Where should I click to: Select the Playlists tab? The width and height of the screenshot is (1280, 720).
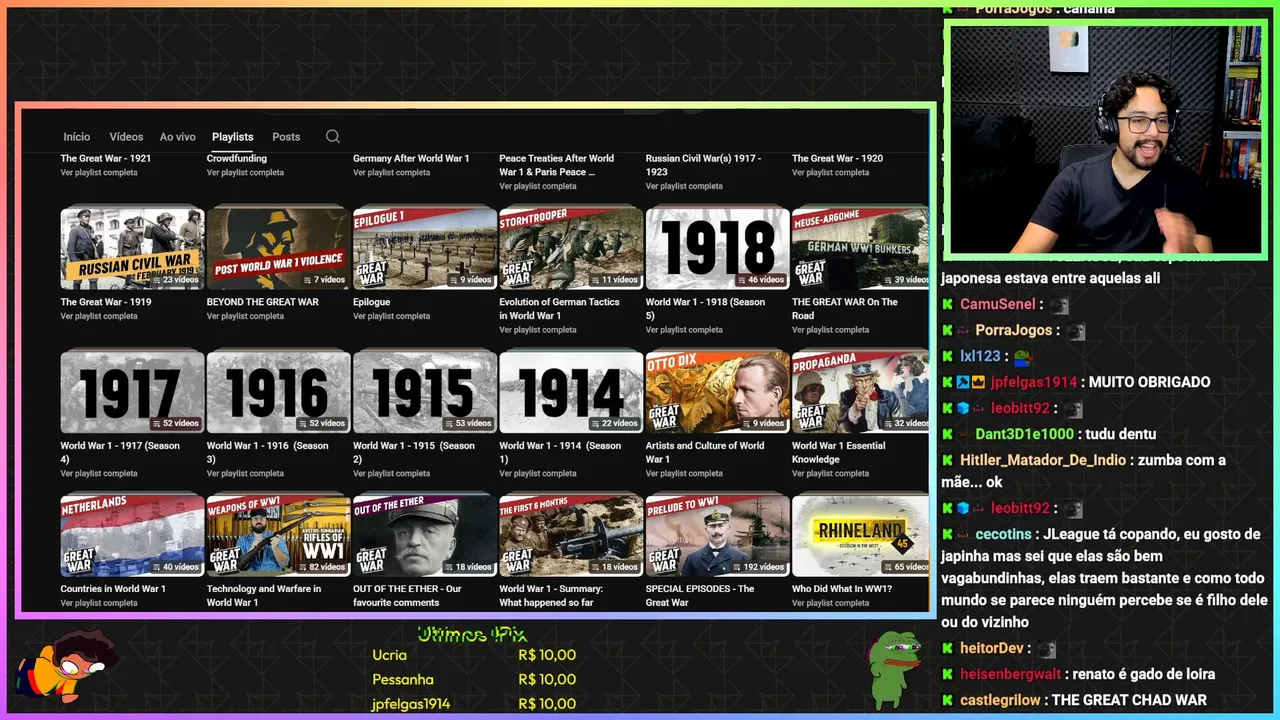[233, 137]
